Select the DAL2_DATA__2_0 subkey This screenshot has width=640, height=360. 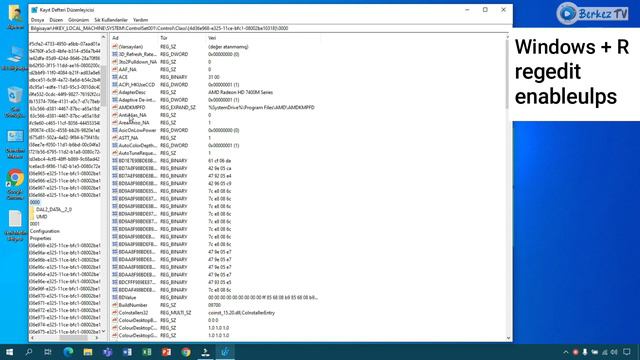(54, 209)
